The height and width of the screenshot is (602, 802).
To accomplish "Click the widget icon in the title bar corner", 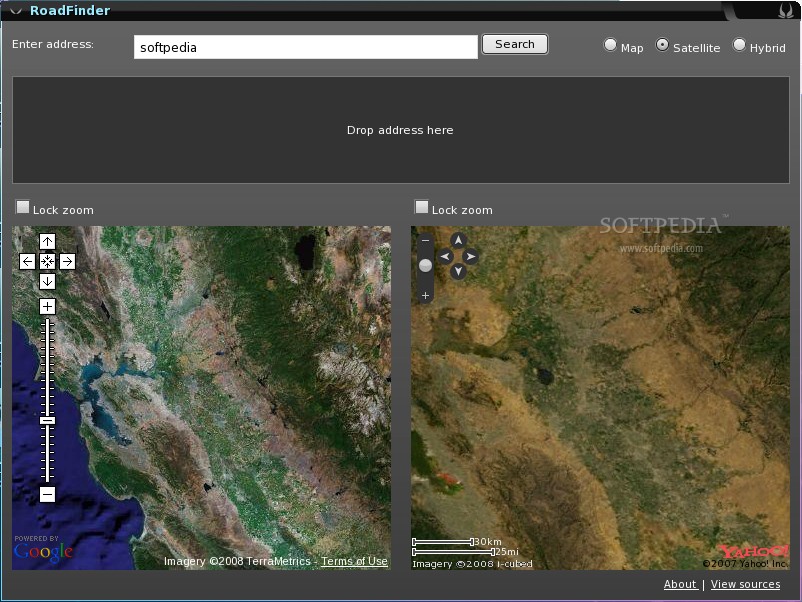I will (785, 10).
